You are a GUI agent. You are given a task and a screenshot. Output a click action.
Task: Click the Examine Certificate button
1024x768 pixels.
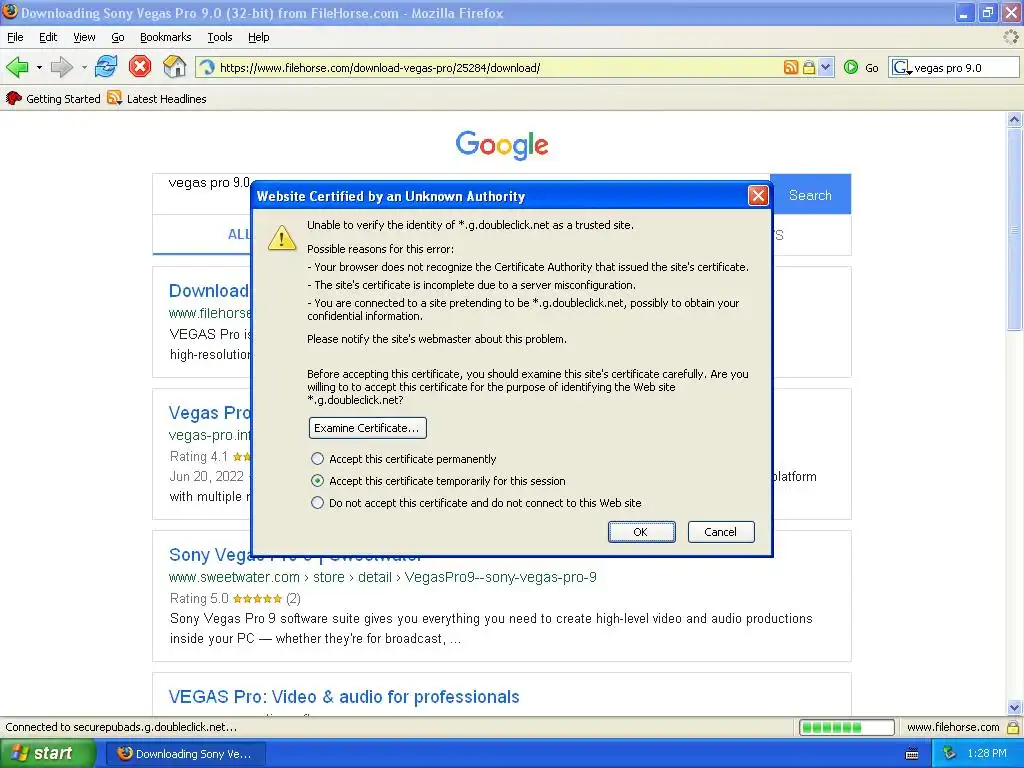(x=368, y=428)
